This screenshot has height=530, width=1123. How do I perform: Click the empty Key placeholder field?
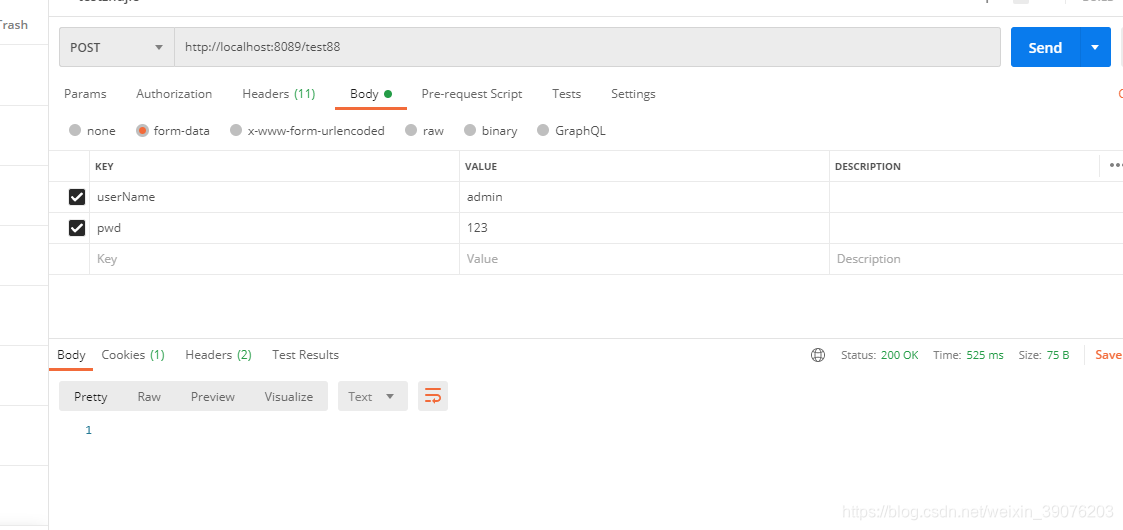tap(274, 259)
